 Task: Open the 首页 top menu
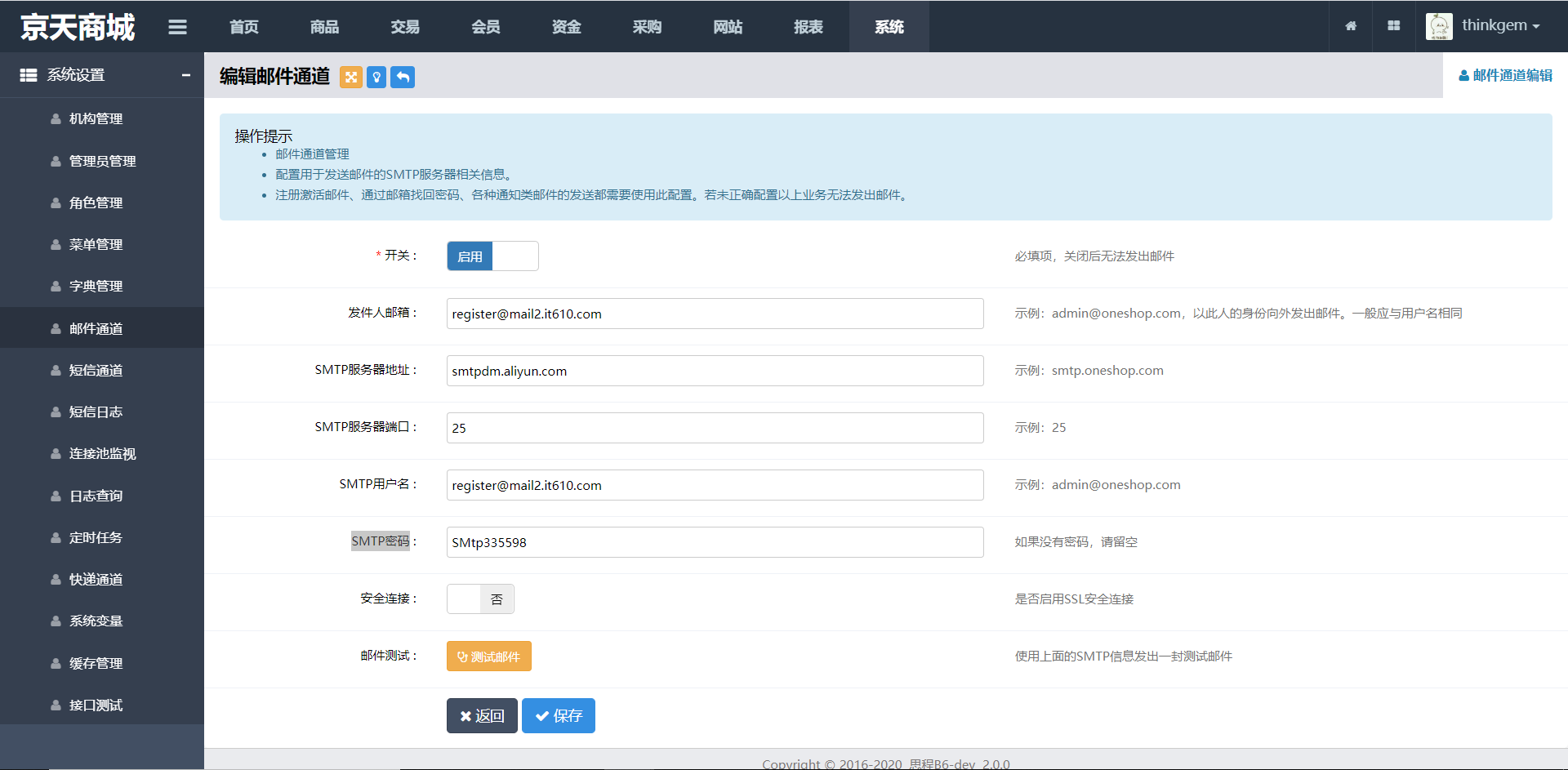point(244,27)
